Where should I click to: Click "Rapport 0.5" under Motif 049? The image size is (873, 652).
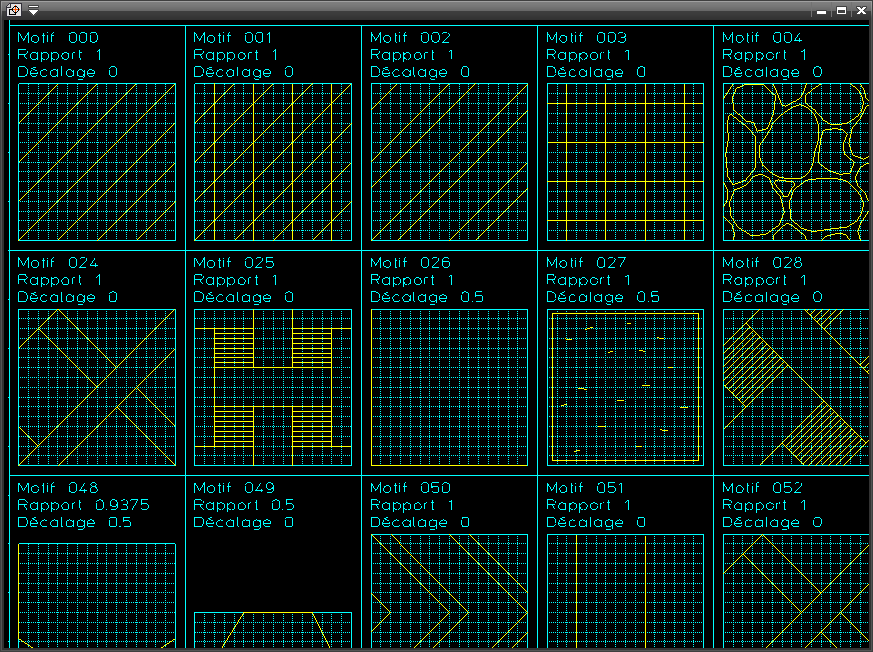pyautogui.click(x=244, y=506)
